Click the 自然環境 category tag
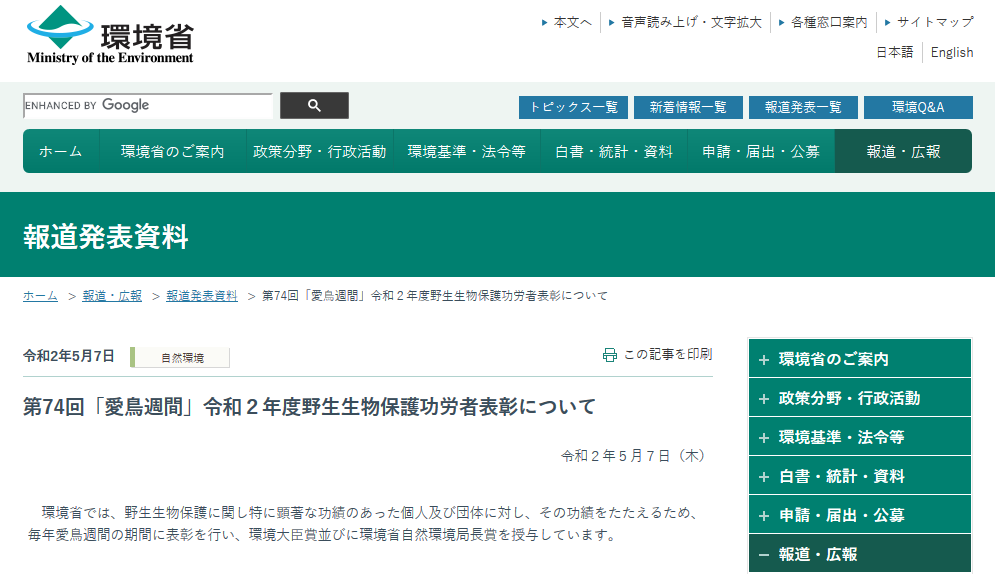Image resolution: width=995 pixels, height=574 pixels. [x=181, y=358]
